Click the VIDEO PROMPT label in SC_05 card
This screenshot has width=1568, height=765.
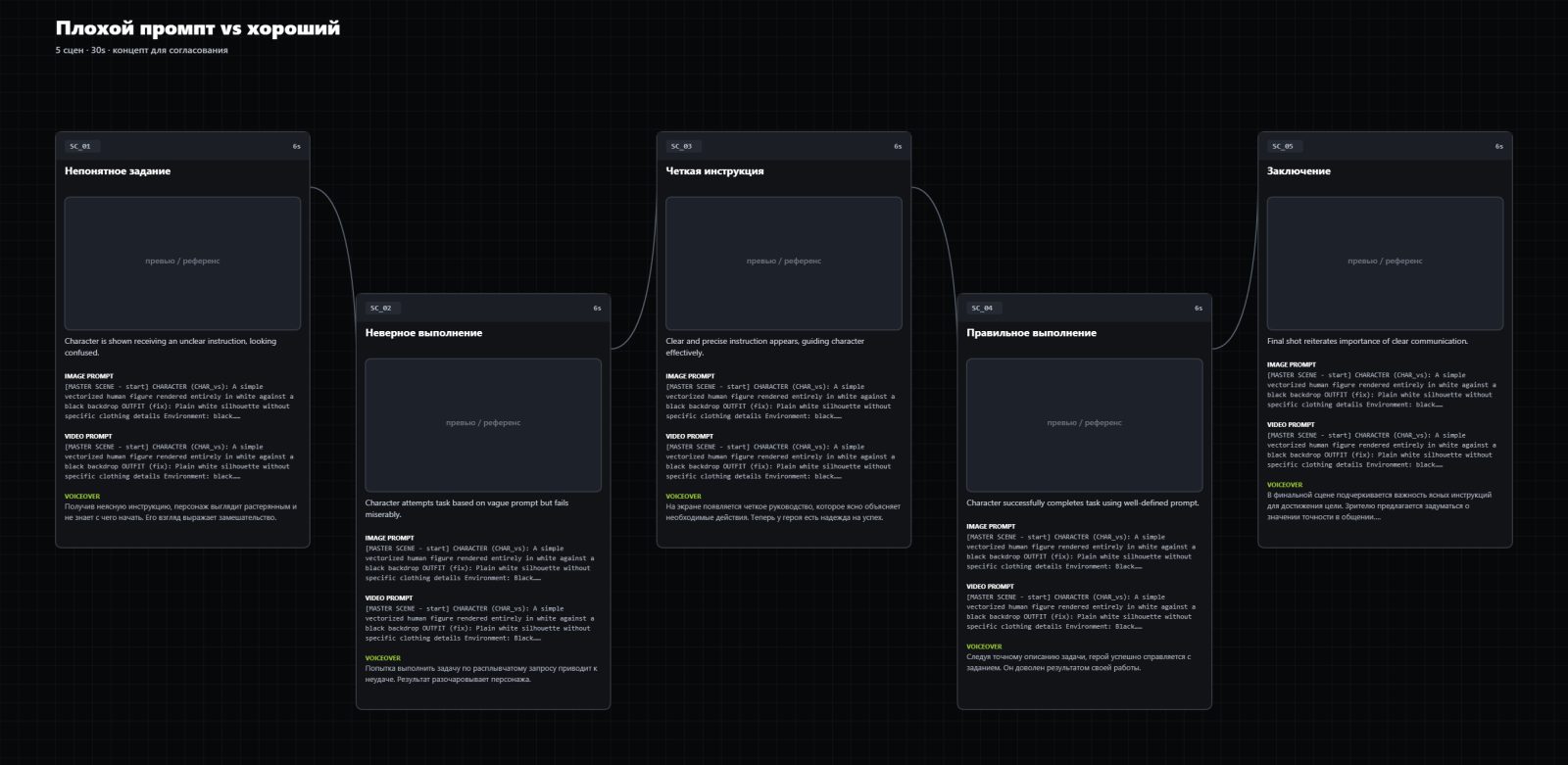click(1292, 424)
